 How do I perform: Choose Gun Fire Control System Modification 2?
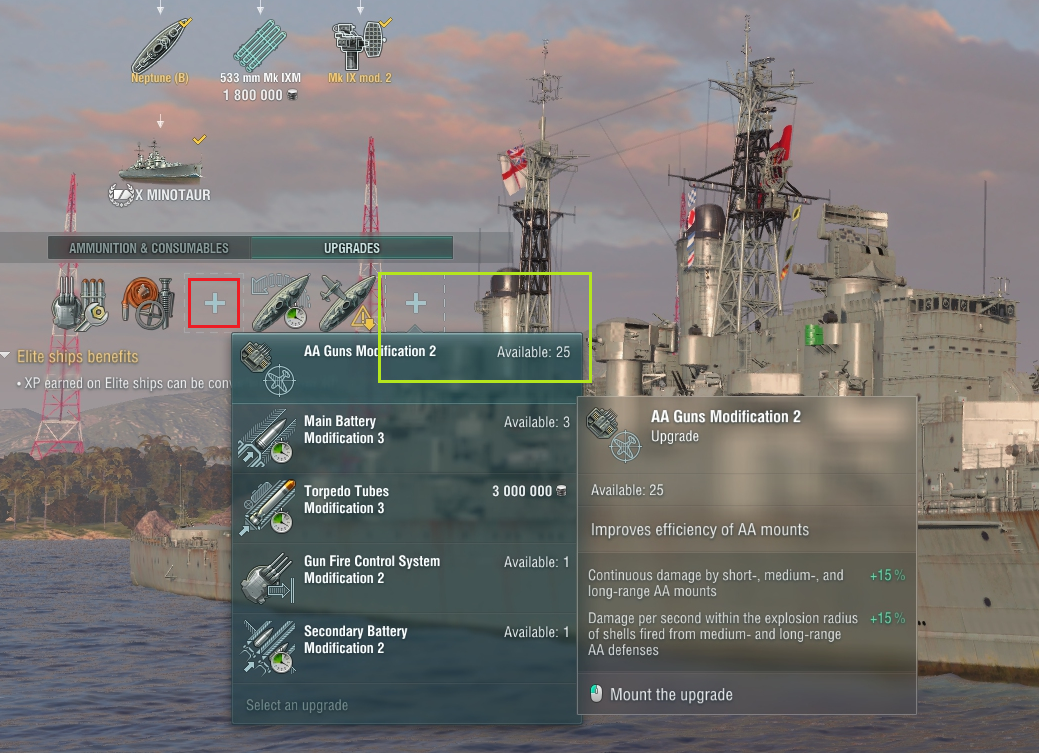pyautogui.click(x=406, y=579)
